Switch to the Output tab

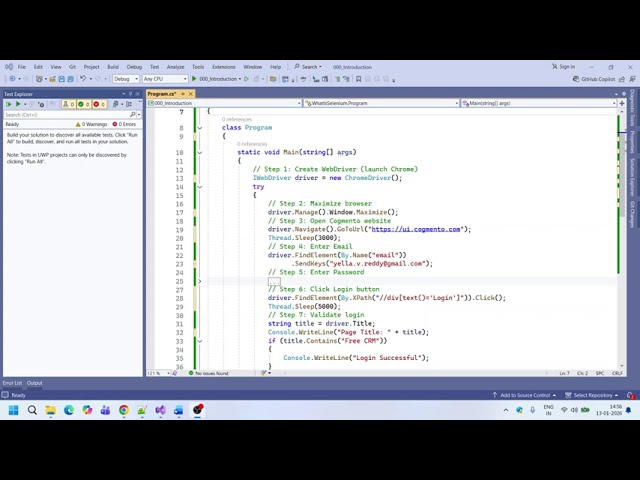35,383
